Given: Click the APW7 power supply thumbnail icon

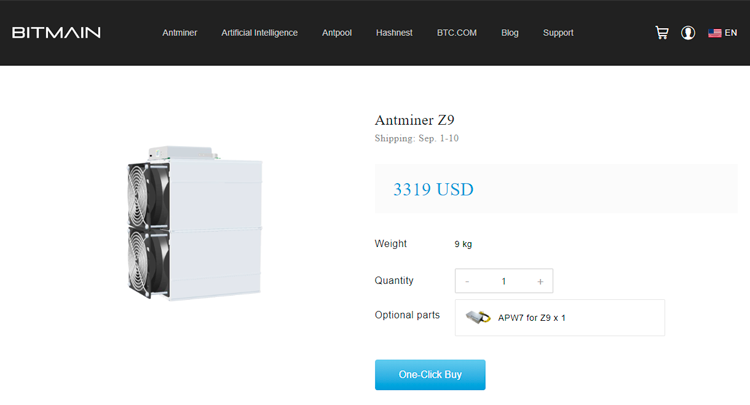Looking at the screenshot, I should point(478,317).
